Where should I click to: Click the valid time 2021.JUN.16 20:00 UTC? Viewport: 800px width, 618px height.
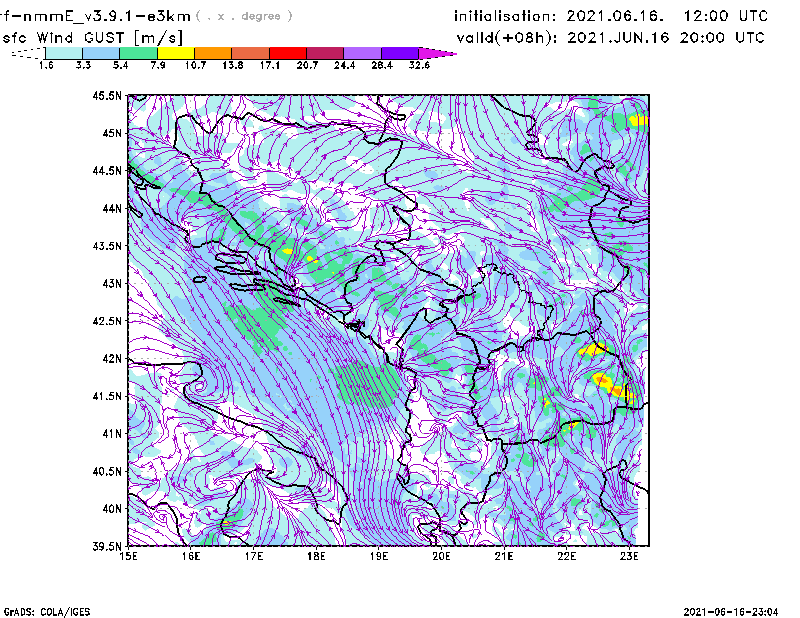click(666, 38)
